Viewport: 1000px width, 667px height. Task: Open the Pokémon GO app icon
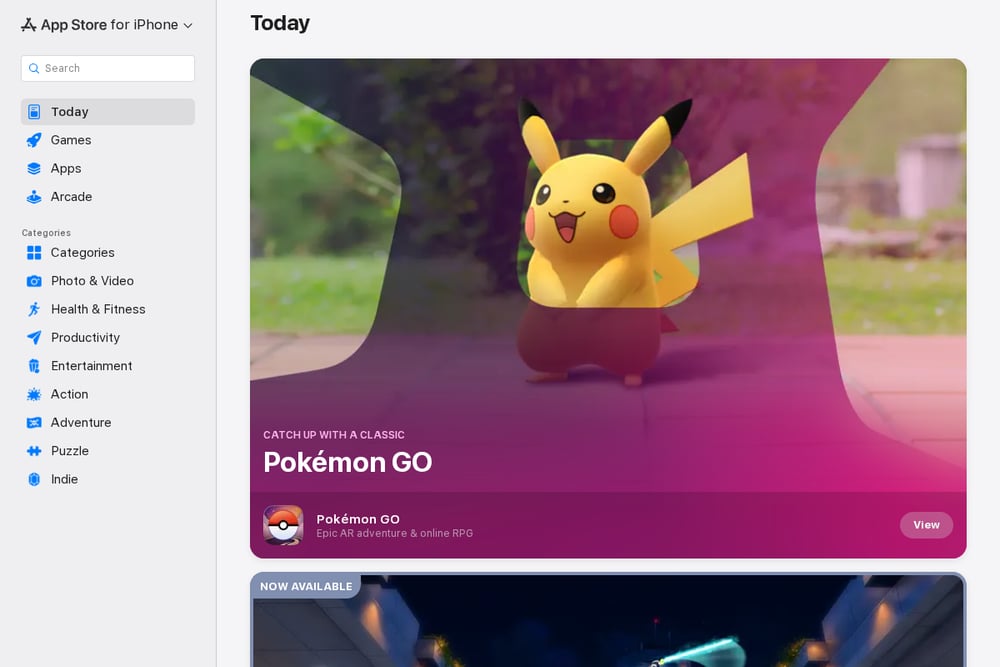pyautogui.click(x=283, y=525)
